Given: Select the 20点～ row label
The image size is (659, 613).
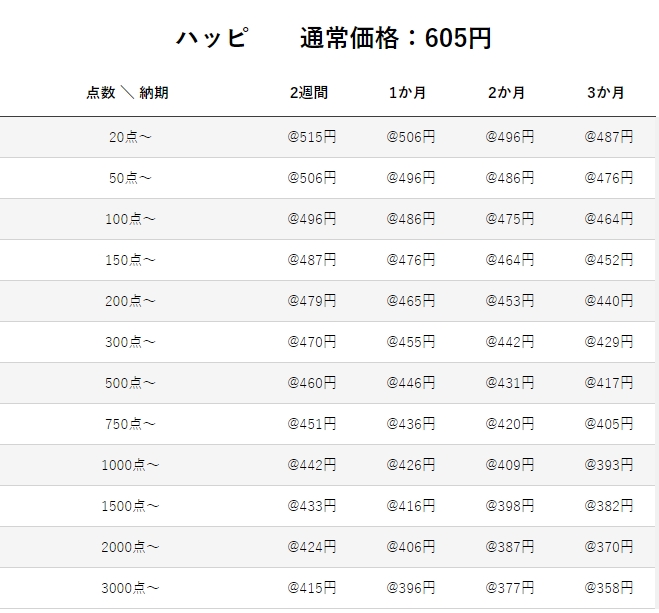Looking at the screenshot, I should (130, 137).
